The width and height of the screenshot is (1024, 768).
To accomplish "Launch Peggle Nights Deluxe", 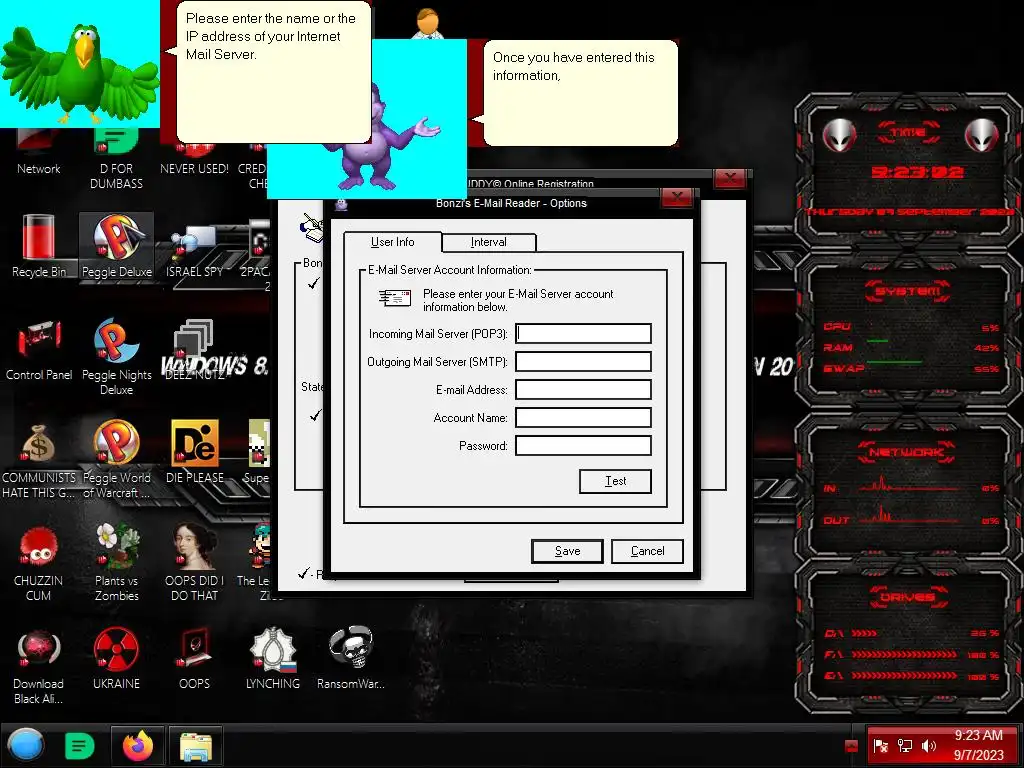I will point(116,356).
